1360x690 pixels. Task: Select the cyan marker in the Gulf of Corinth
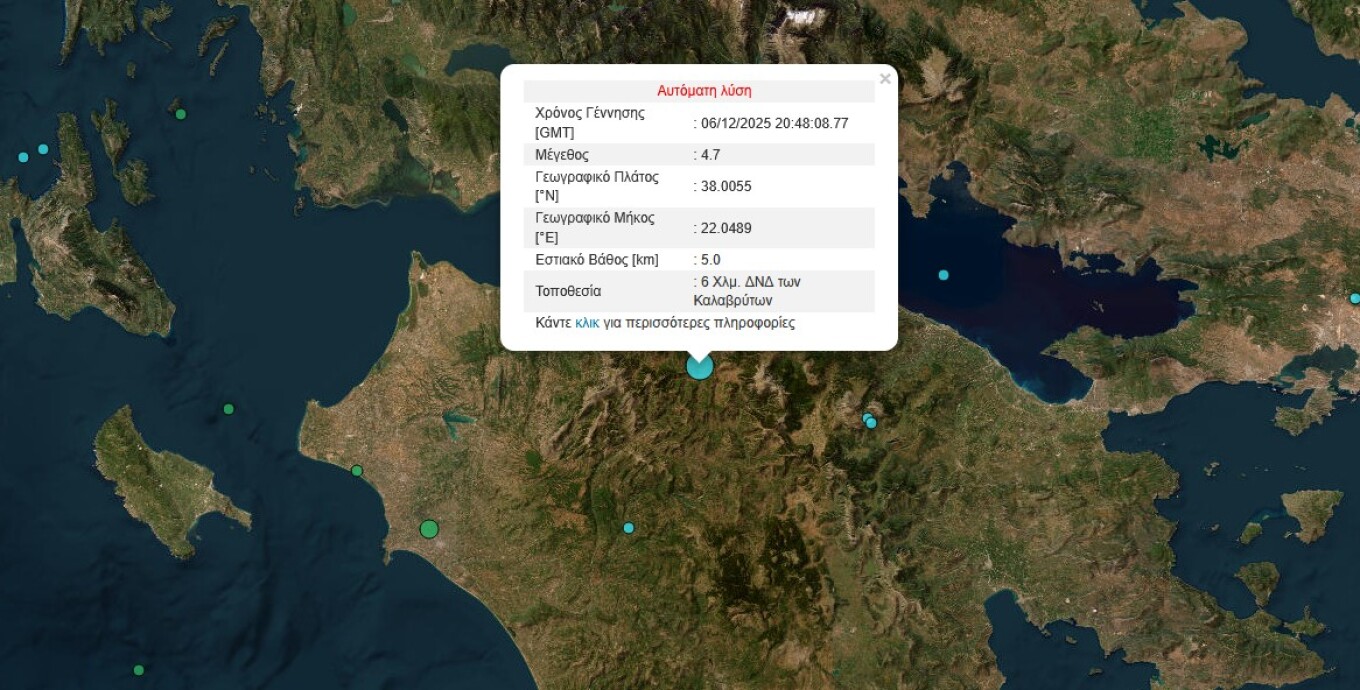(x=943, y=275)
